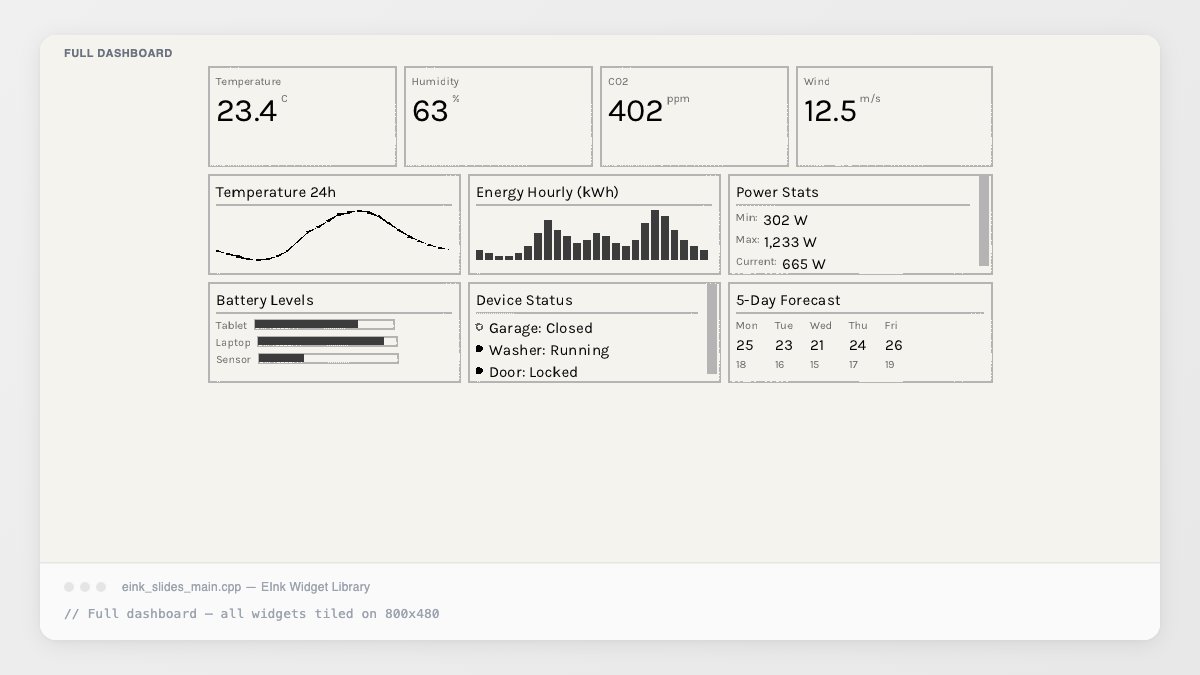Select the Fri forecast day label
Screen dimensions: 1200x675
891,326
